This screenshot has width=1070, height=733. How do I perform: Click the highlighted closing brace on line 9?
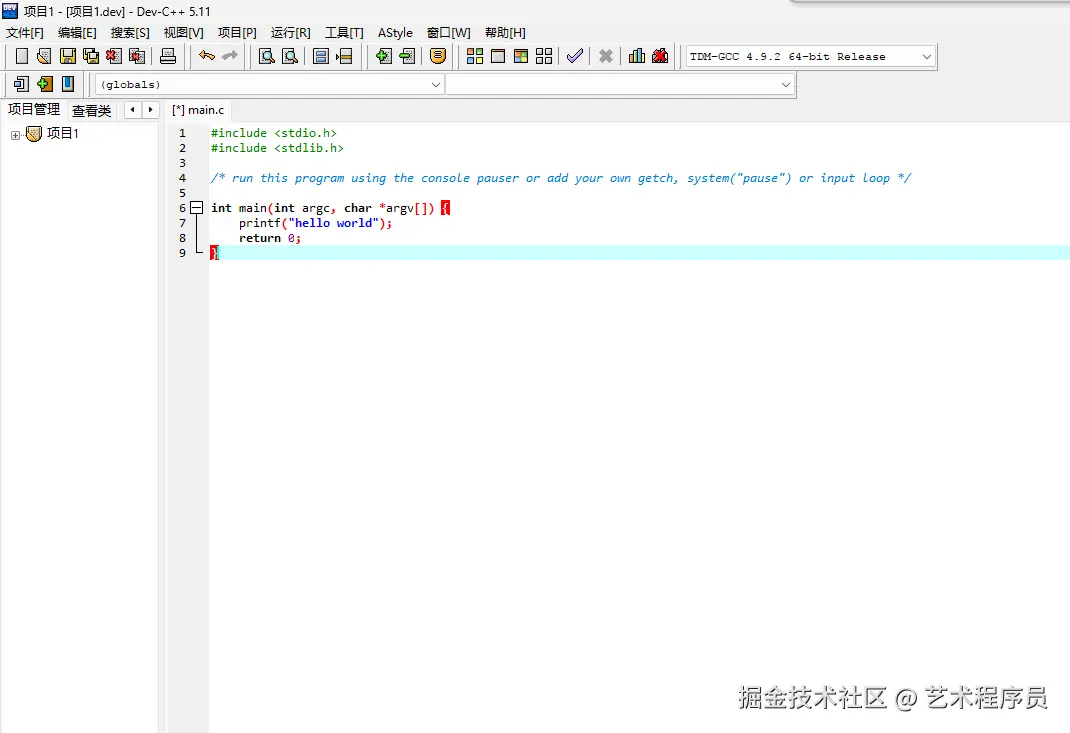(x=214, y=253)
